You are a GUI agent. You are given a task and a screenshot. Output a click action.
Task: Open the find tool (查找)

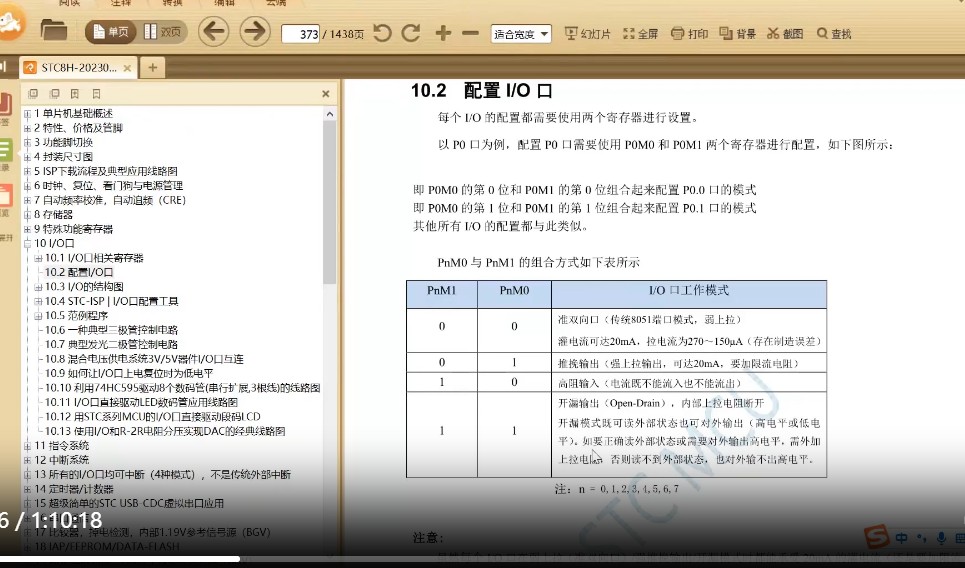[834, 34]
